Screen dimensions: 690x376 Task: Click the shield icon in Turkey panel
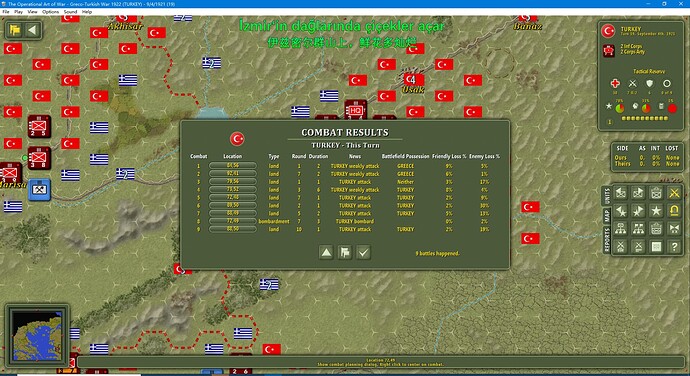pos(650,83)
